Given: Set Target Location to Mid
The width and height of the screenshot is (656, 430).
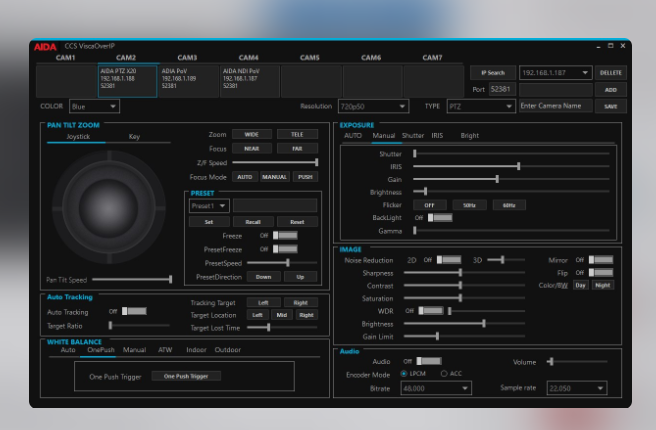Looking at the screenshot, I should tap(282, 315).
